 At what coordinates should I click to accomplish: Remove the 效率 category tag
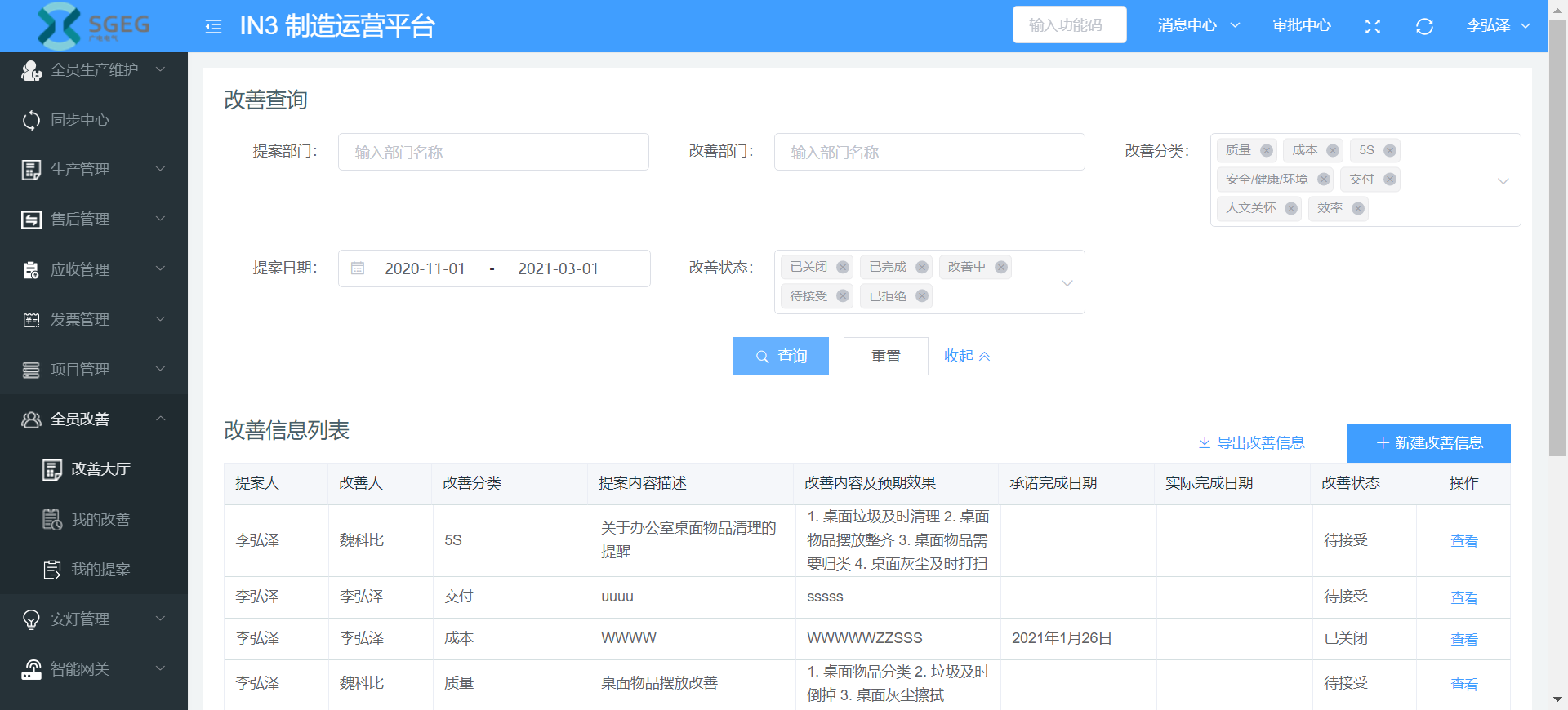click(x=1358, y=208)
